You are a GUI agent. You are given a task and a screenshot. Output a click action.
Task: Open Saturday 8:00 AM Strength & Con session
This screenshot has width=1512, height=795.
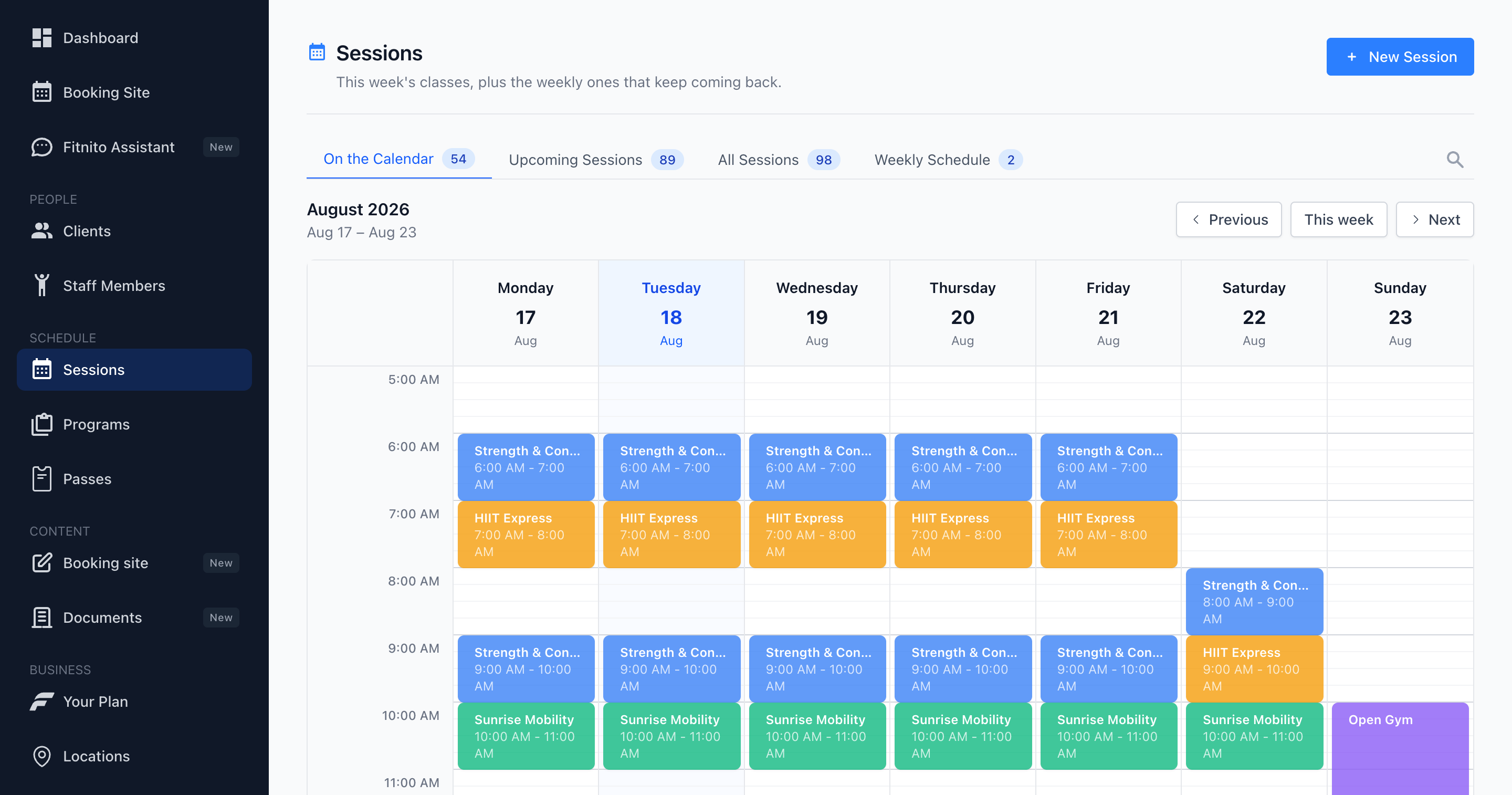[1254, 601]
